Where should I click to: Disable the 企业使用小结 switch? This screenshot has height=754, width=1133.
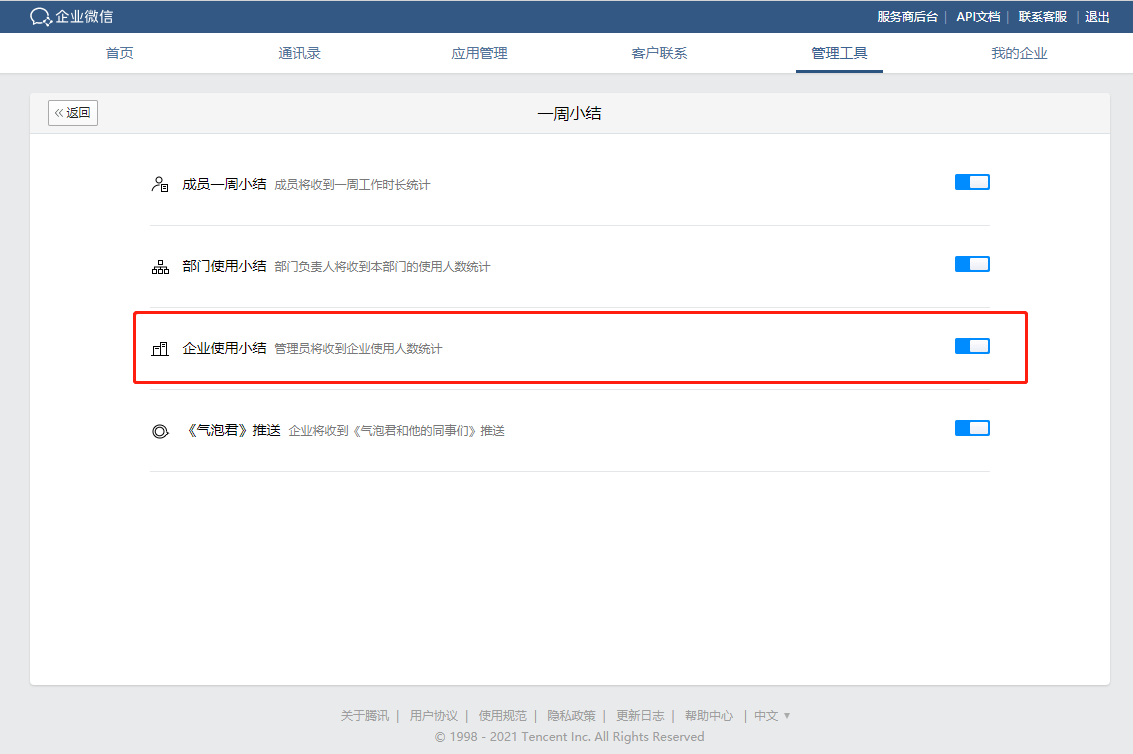(x=972, y=346)
